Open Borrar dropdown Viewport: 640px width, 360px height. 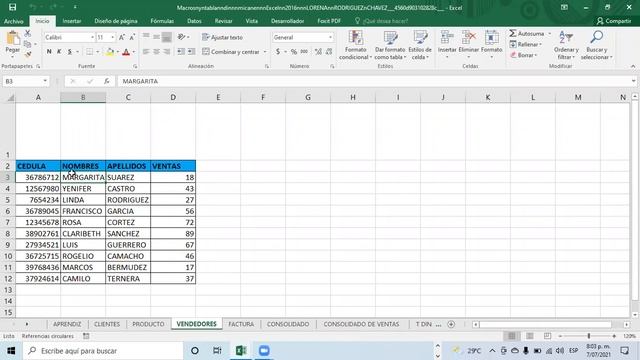pos(524,55)
